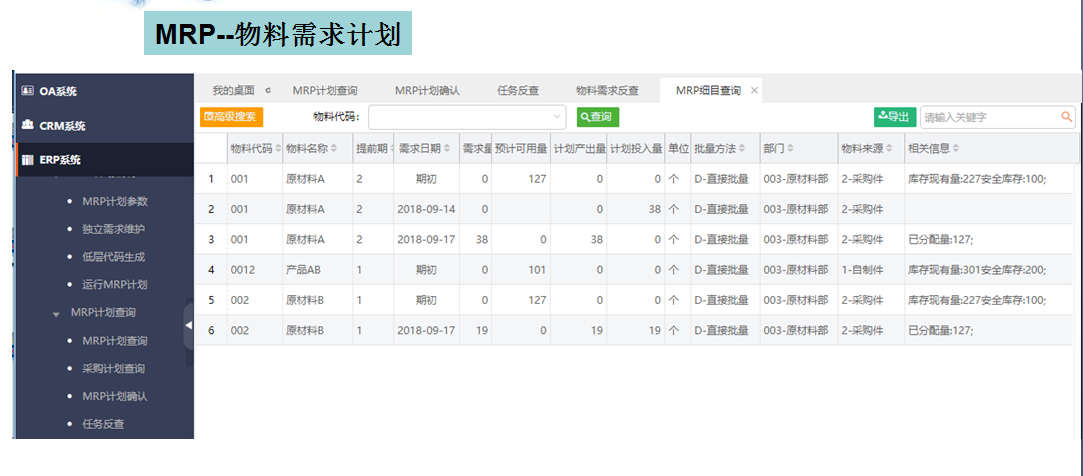Click 预计可用量 value 101
Image resolution: width=1083 pixels, height=476 pixels.
tap(537, 269)
